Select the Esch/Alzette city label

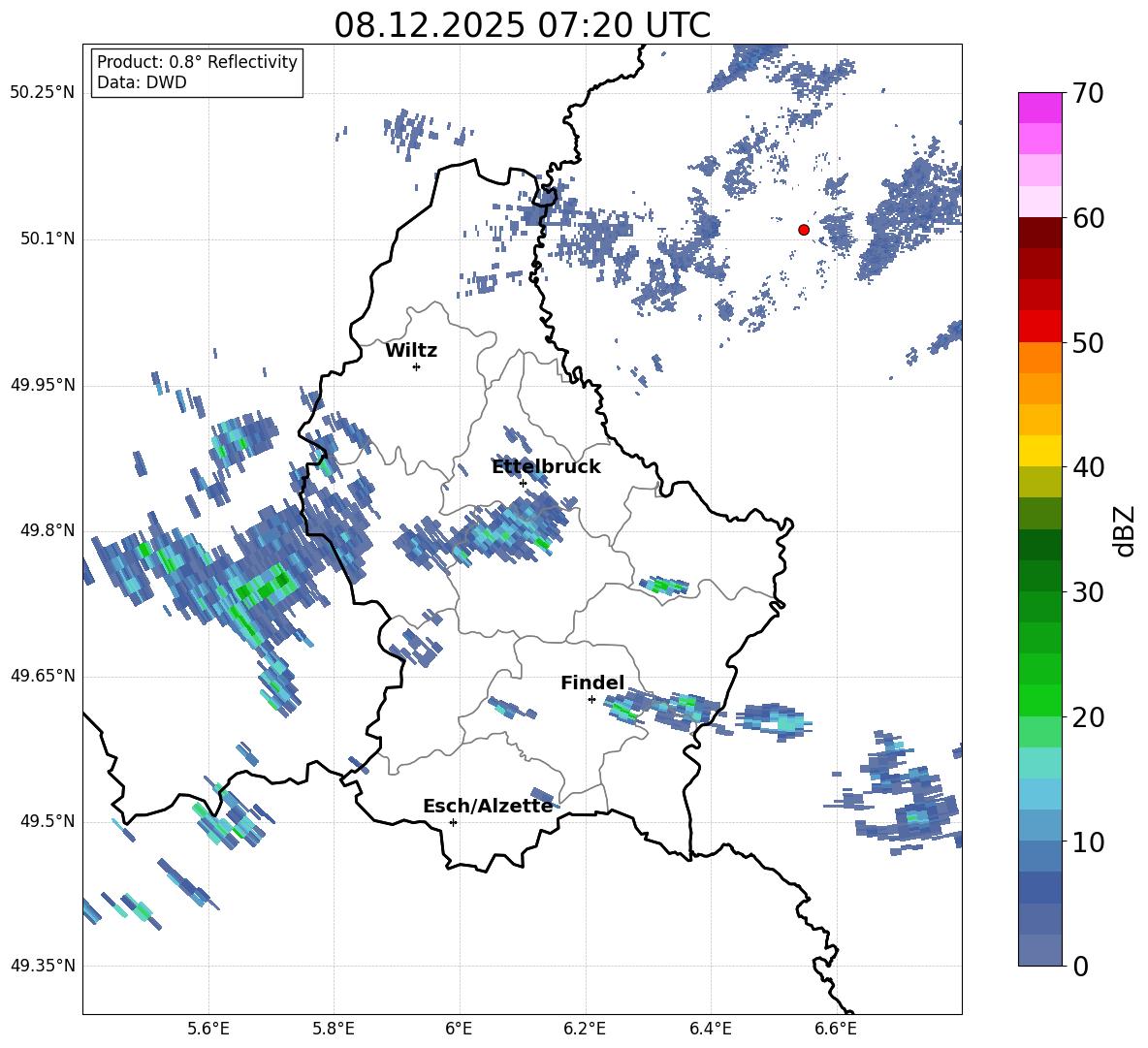coord(488,807)
